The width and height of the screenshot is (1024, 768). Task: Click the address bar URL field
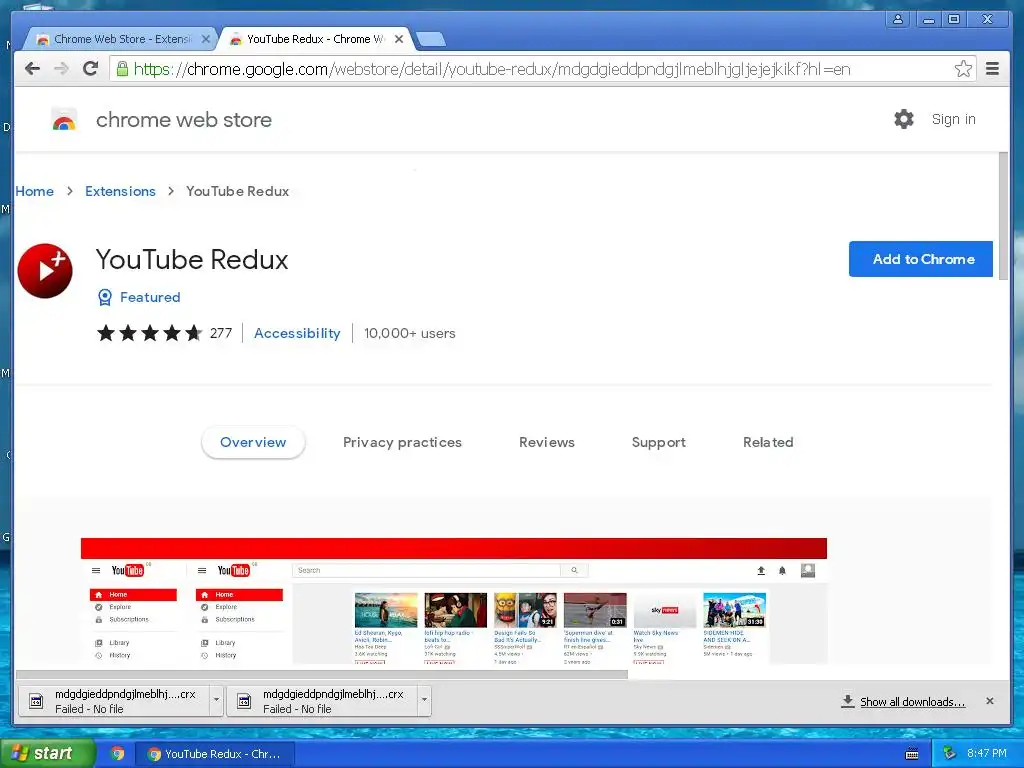click(x=542, y=69)
